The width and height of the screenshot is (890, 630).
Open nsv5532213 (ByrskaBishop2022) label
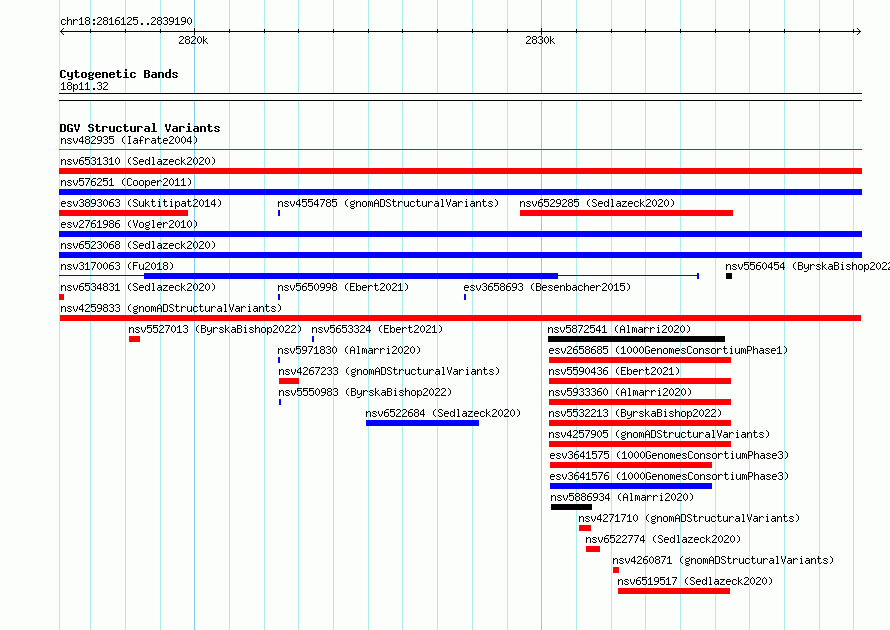click(x=635, y=413)
